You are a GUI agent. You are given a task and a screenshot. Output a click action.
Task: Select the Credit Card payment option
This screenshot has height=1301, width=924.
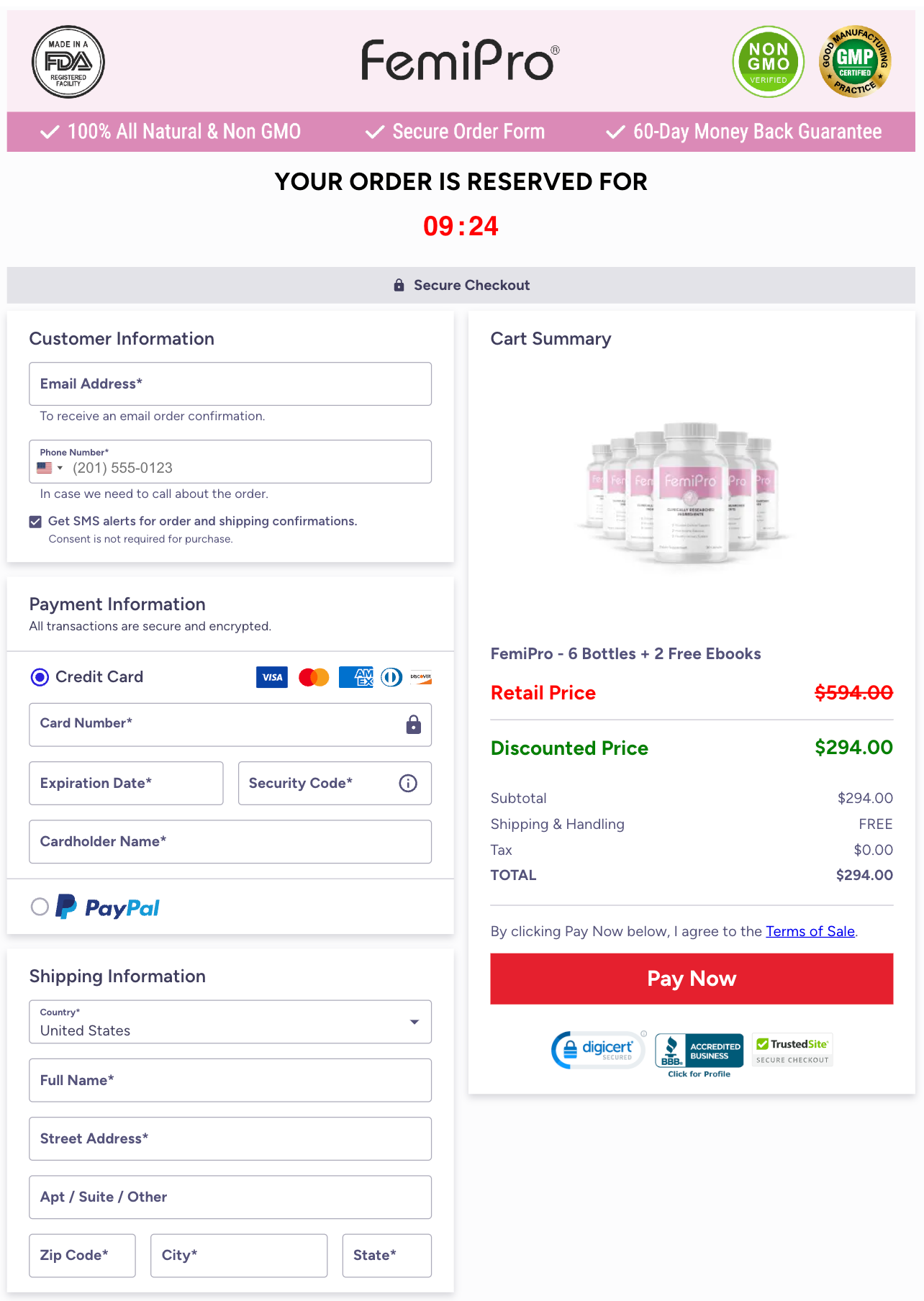point(40,677)
